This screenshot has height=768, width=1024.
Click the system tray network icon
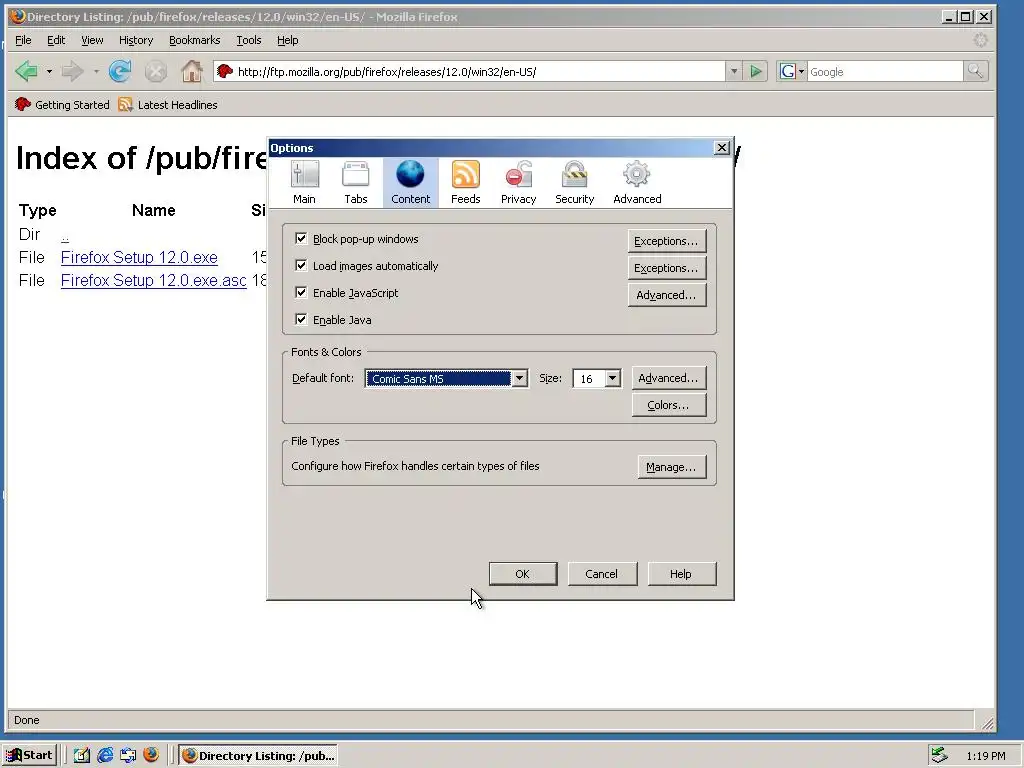coord(939,755)
